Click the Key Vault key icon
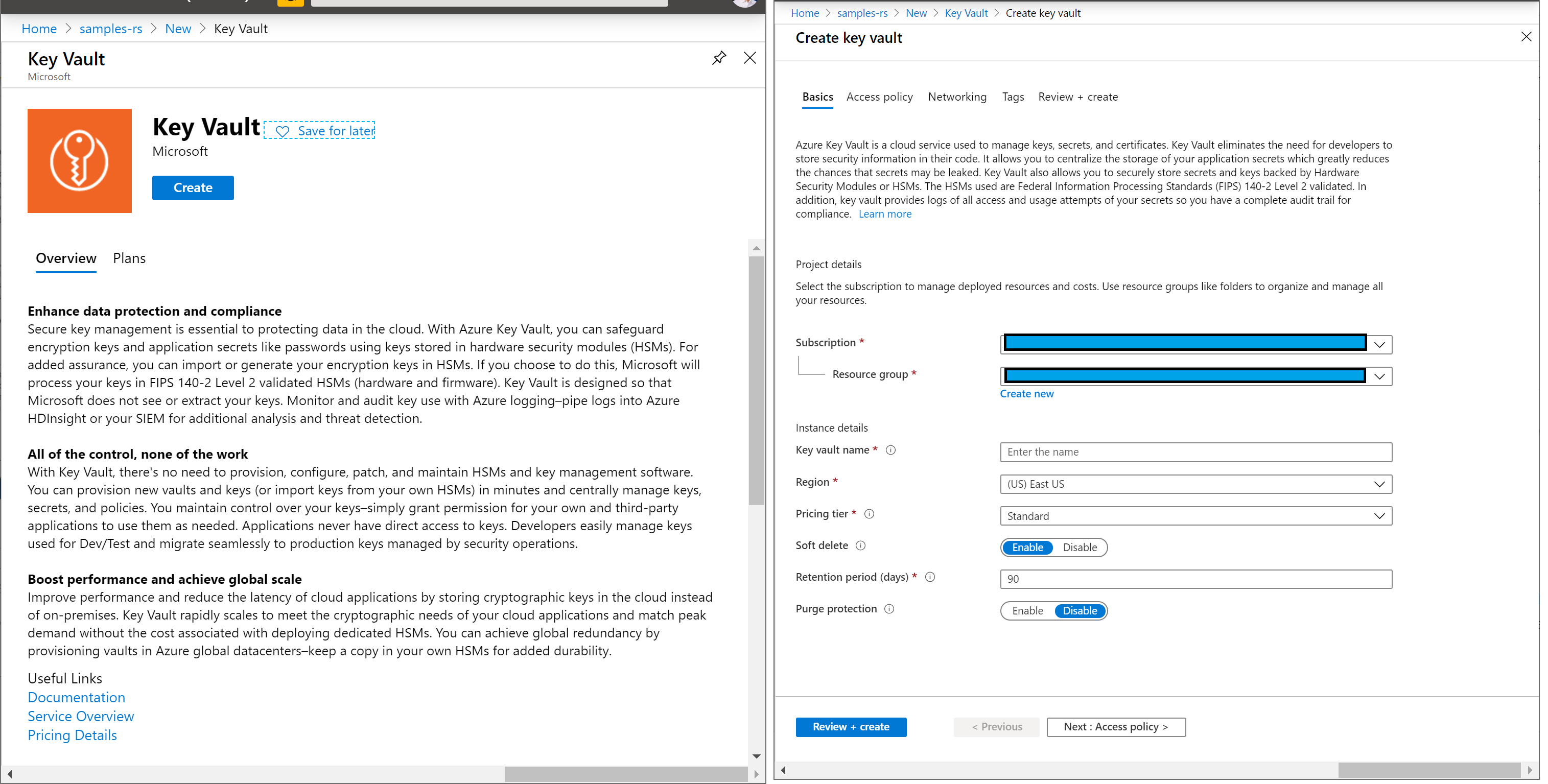1548x784 pixels. (x=80, y=160)
